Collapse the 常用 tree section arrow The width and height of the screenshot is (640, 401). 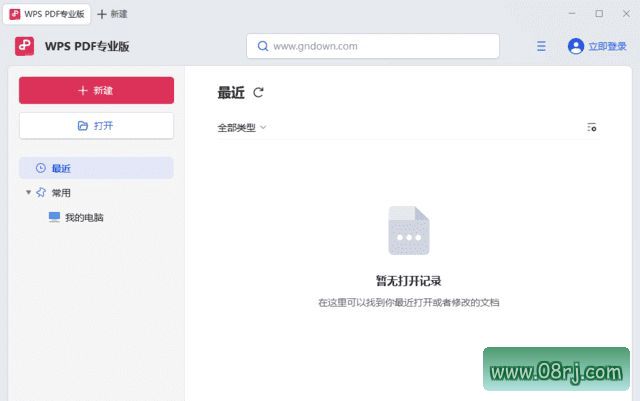click(x=29, y=192)
